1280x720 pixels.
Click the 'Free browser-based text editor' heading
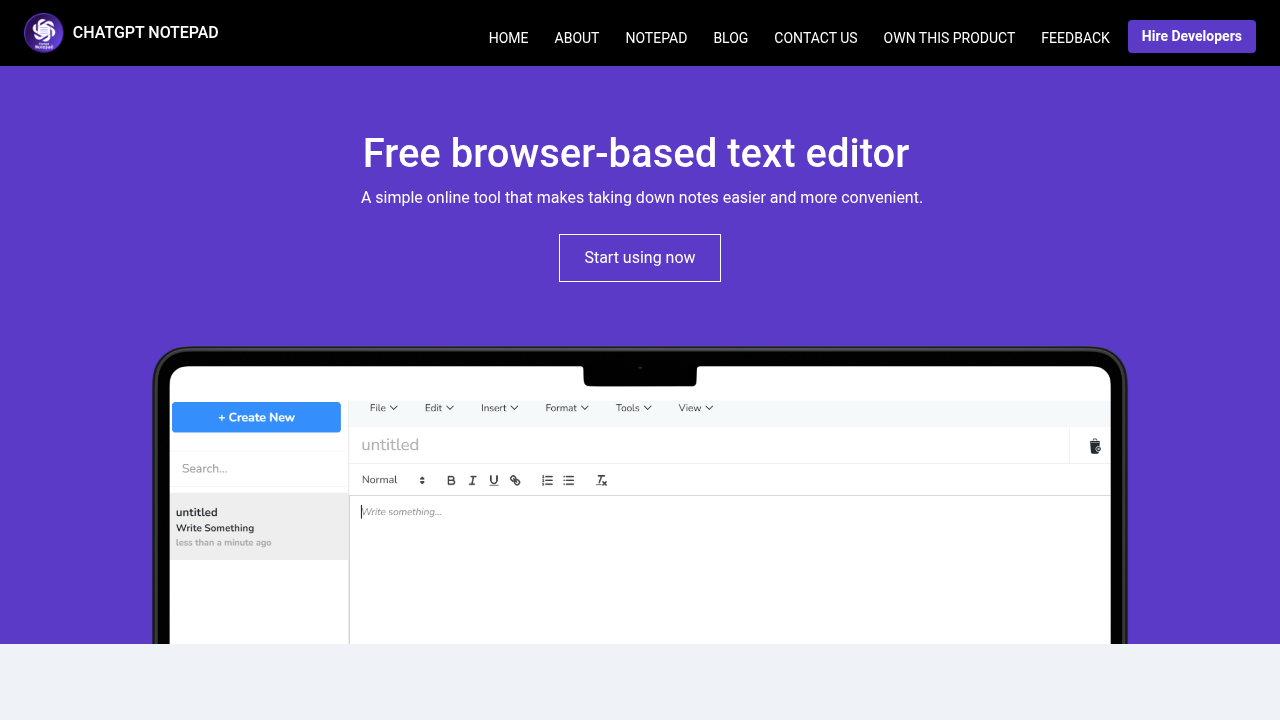click(636, 154)
